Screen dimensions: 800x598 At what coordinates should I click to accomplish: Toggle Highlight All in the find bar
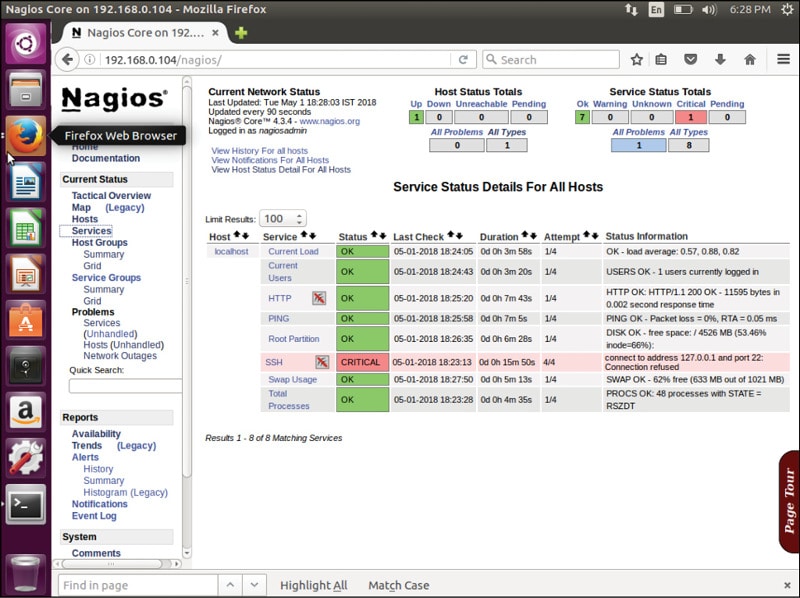click(313, 585)
